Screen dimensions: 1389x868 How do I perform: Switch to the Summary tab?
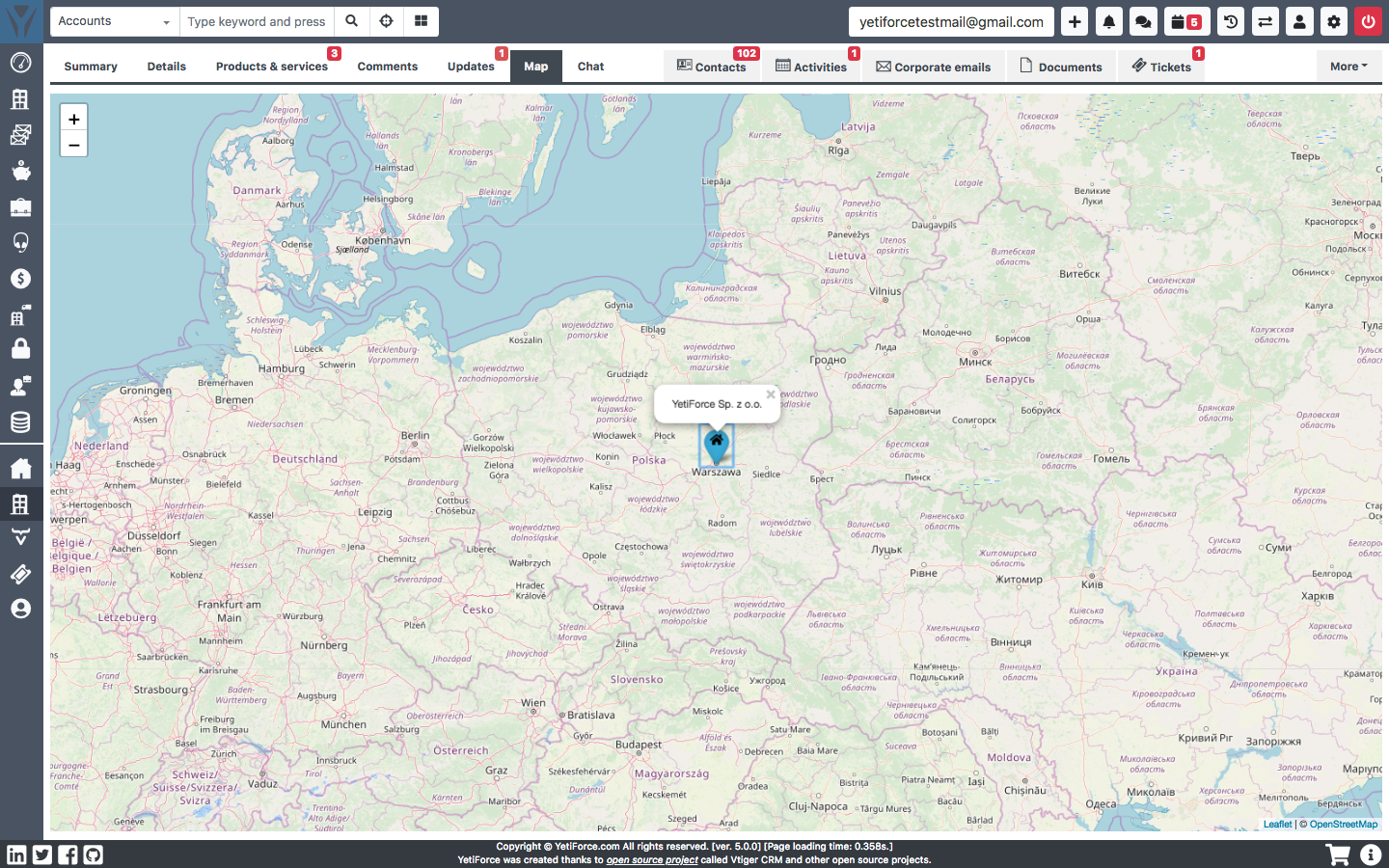coord(91,67)
